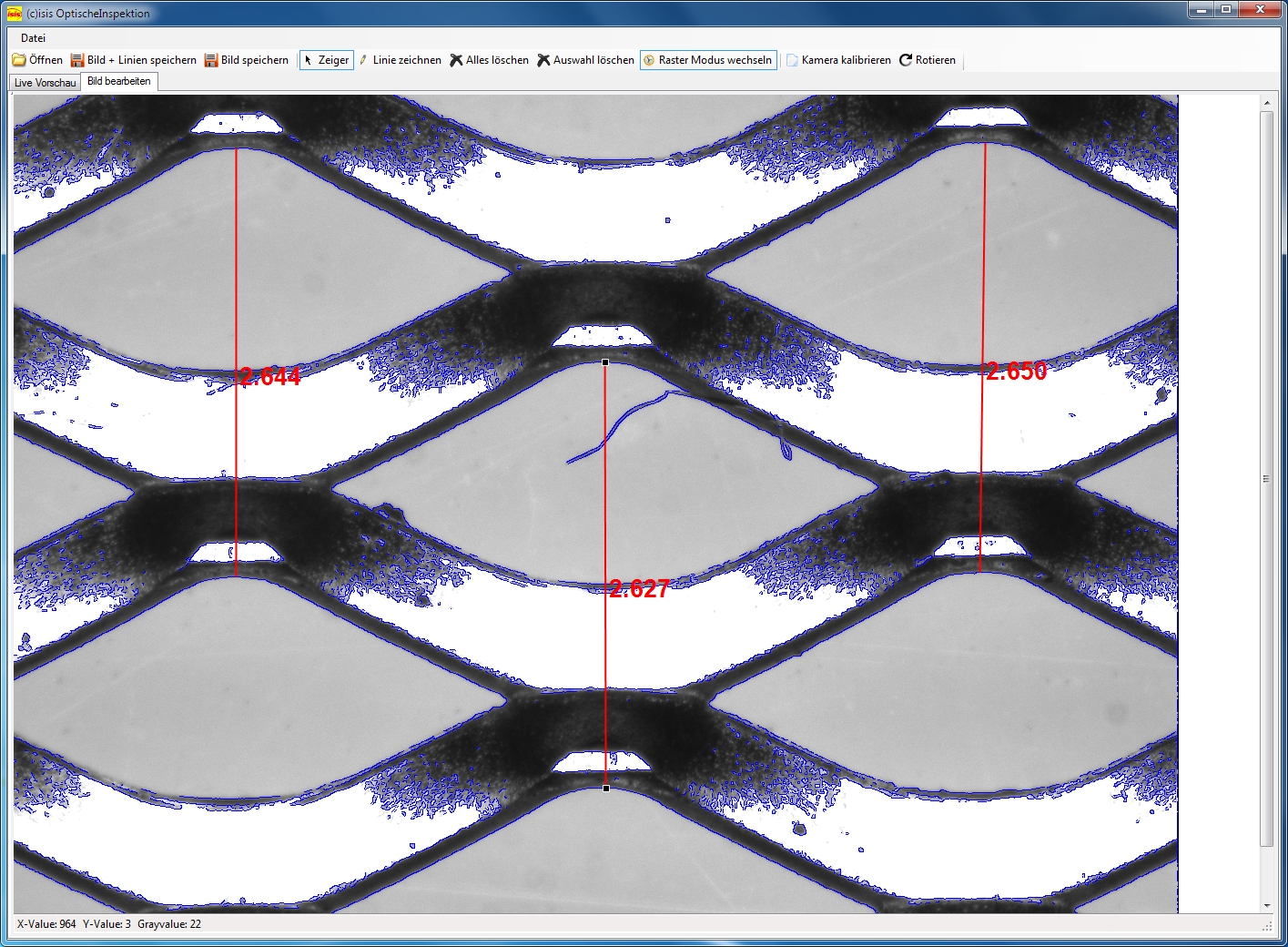This screenshot has height=947, width=1288.
Task: Open the Datei menu
Action: point(33,38)
